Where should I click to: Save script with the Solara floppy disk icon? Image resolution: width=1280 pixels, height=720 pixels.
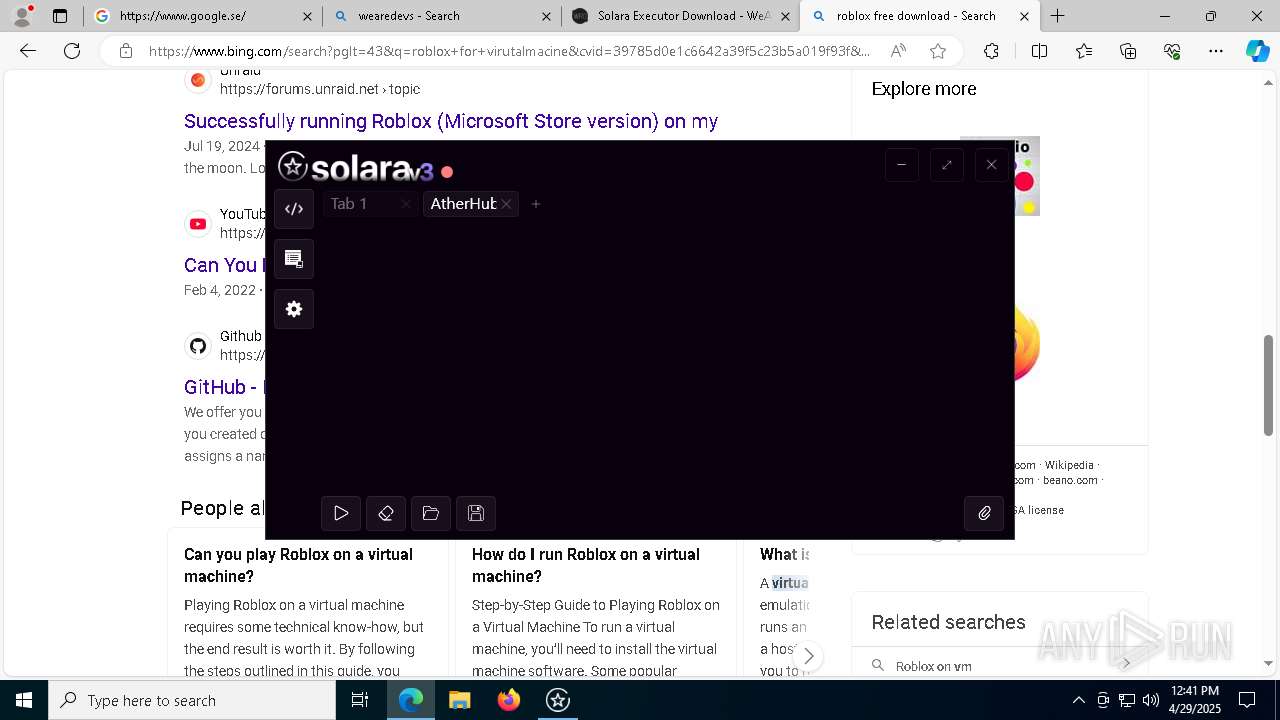[476, 513]
